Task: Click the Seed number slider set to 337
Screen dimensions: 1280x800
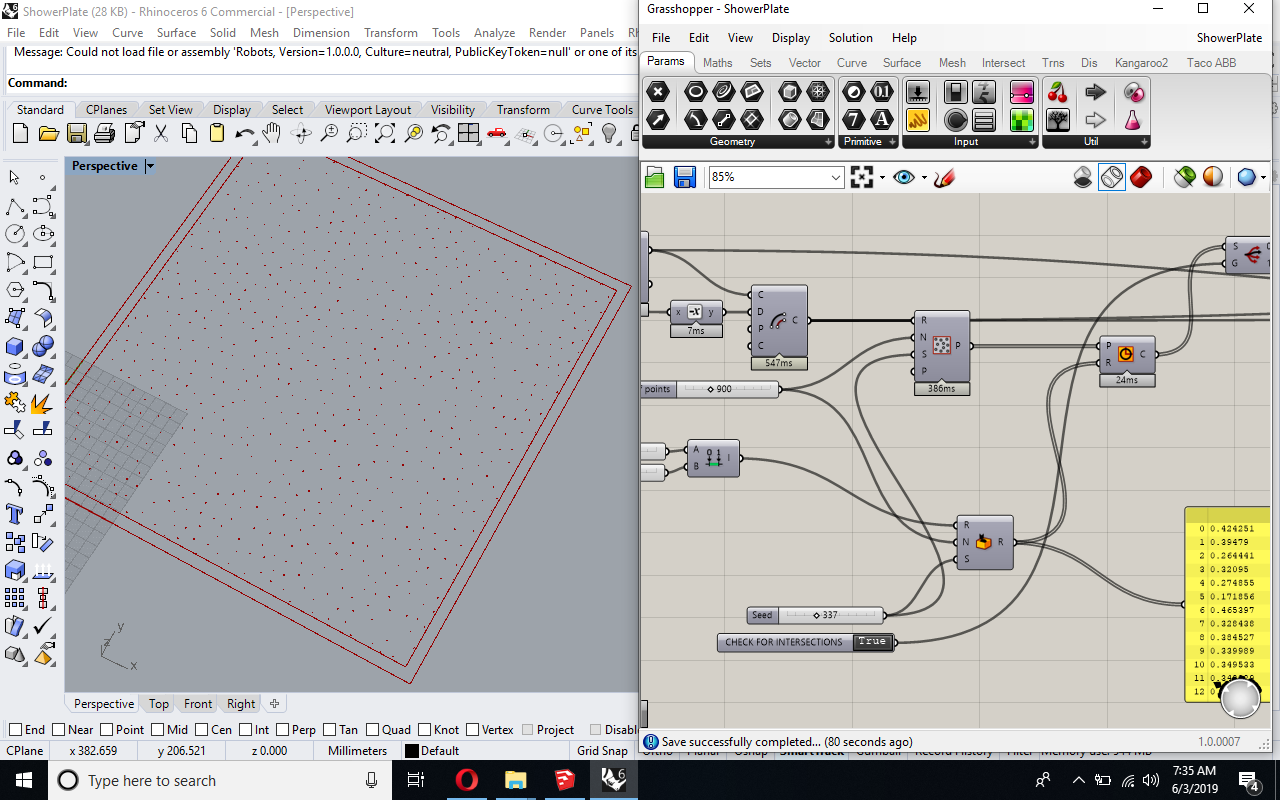Action: click(816, 615)
